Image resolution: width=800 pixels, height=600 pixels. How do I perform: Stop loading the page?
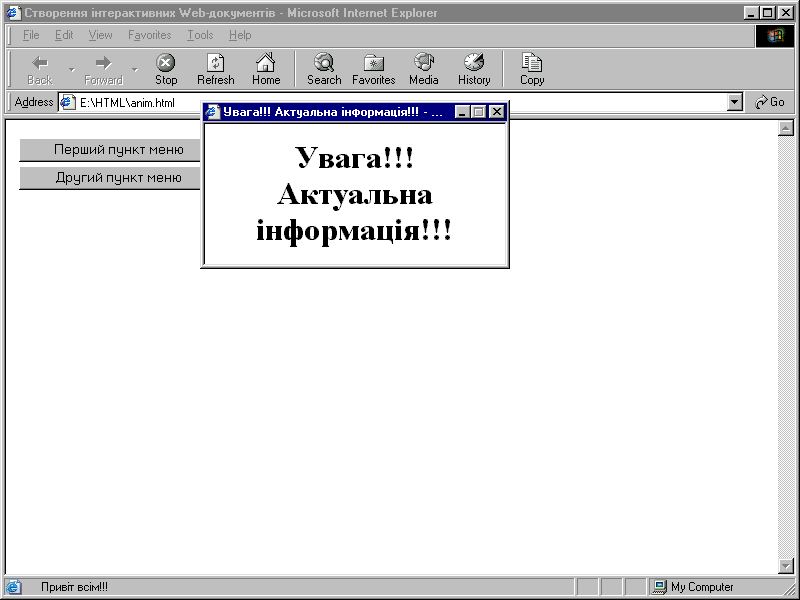pos(166,70)
